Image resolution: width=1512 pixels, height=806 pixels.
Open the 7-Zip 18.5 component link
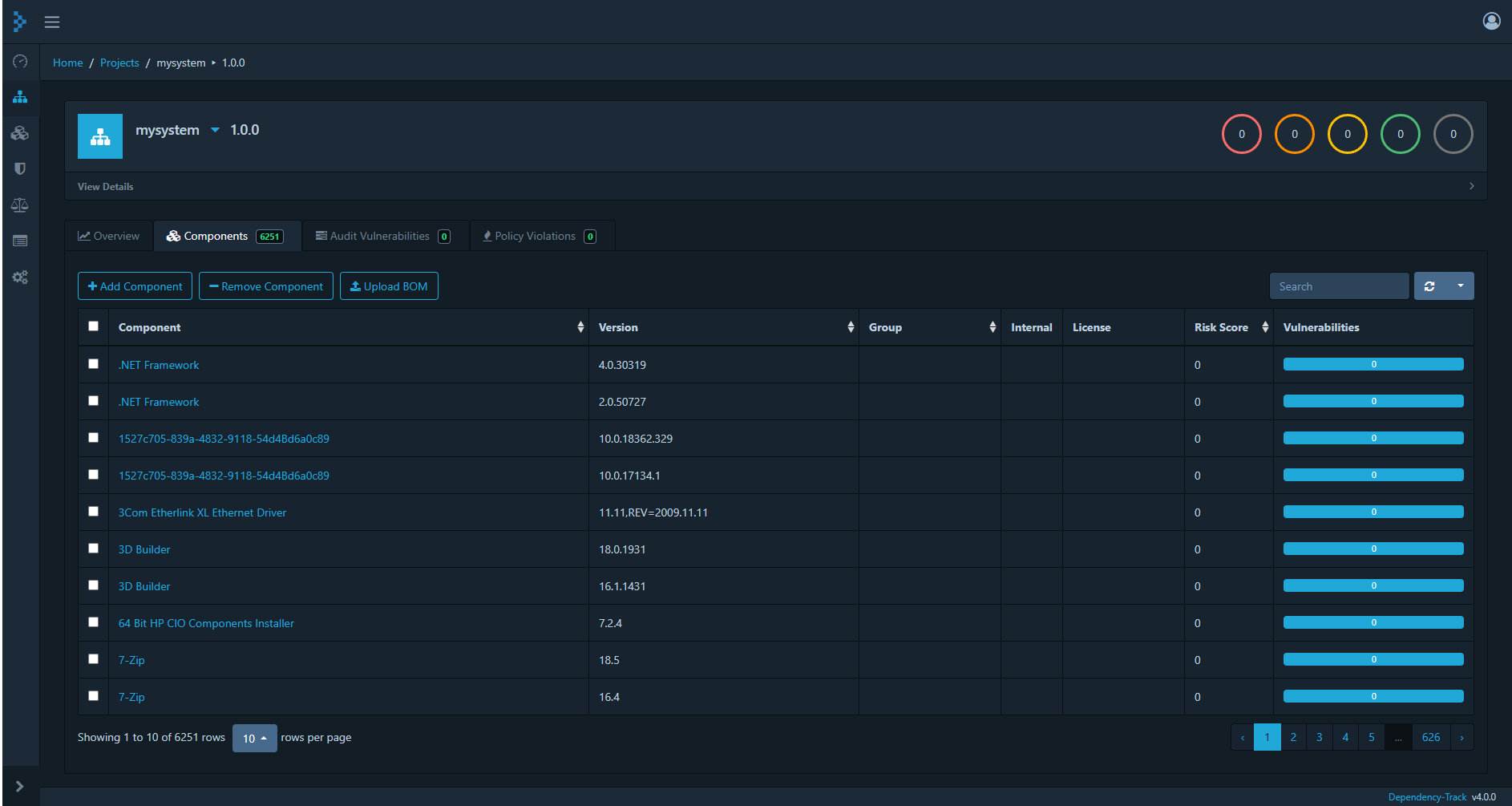click(x=131, y=660)
